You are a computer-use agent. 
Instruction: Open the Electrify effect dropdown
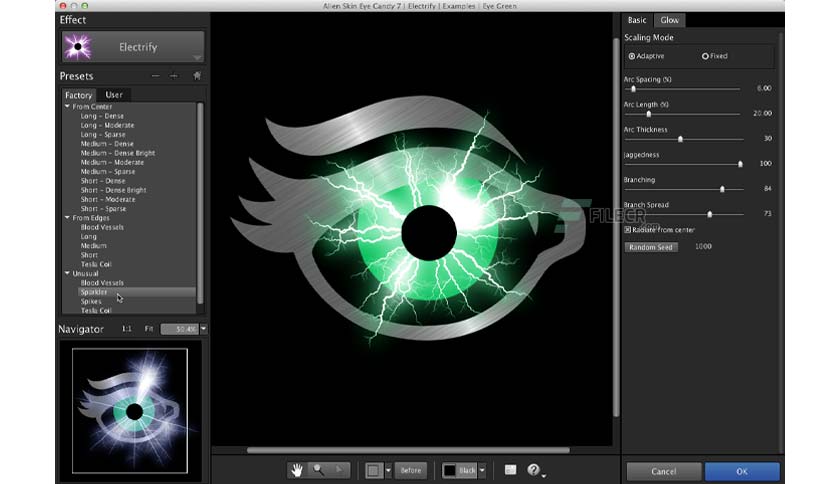[197, 58]
